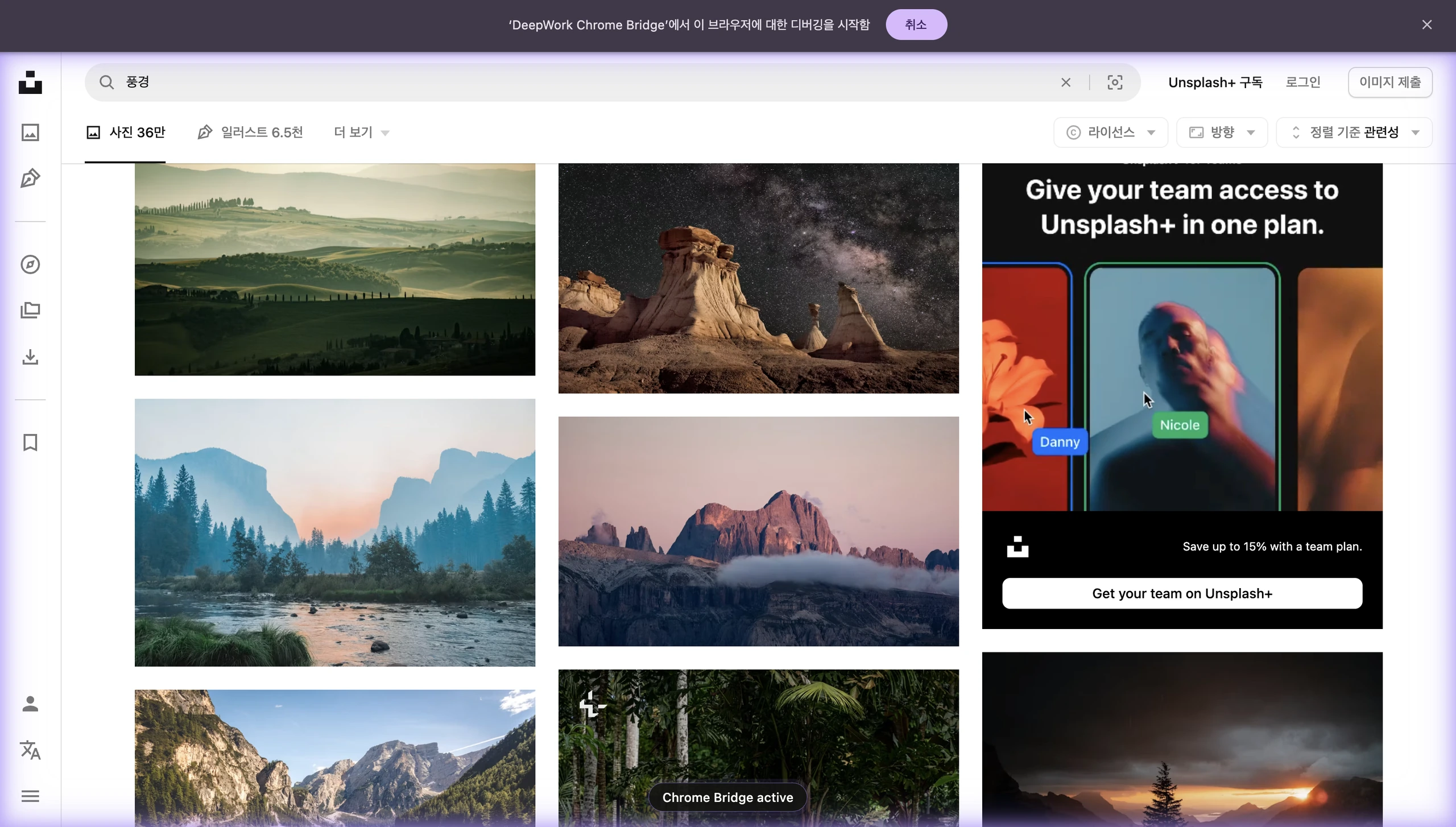Open the 정렬 기준 관련성 sort dropdown
This screenshot has width=1456, height=827.
point(1354,133)
